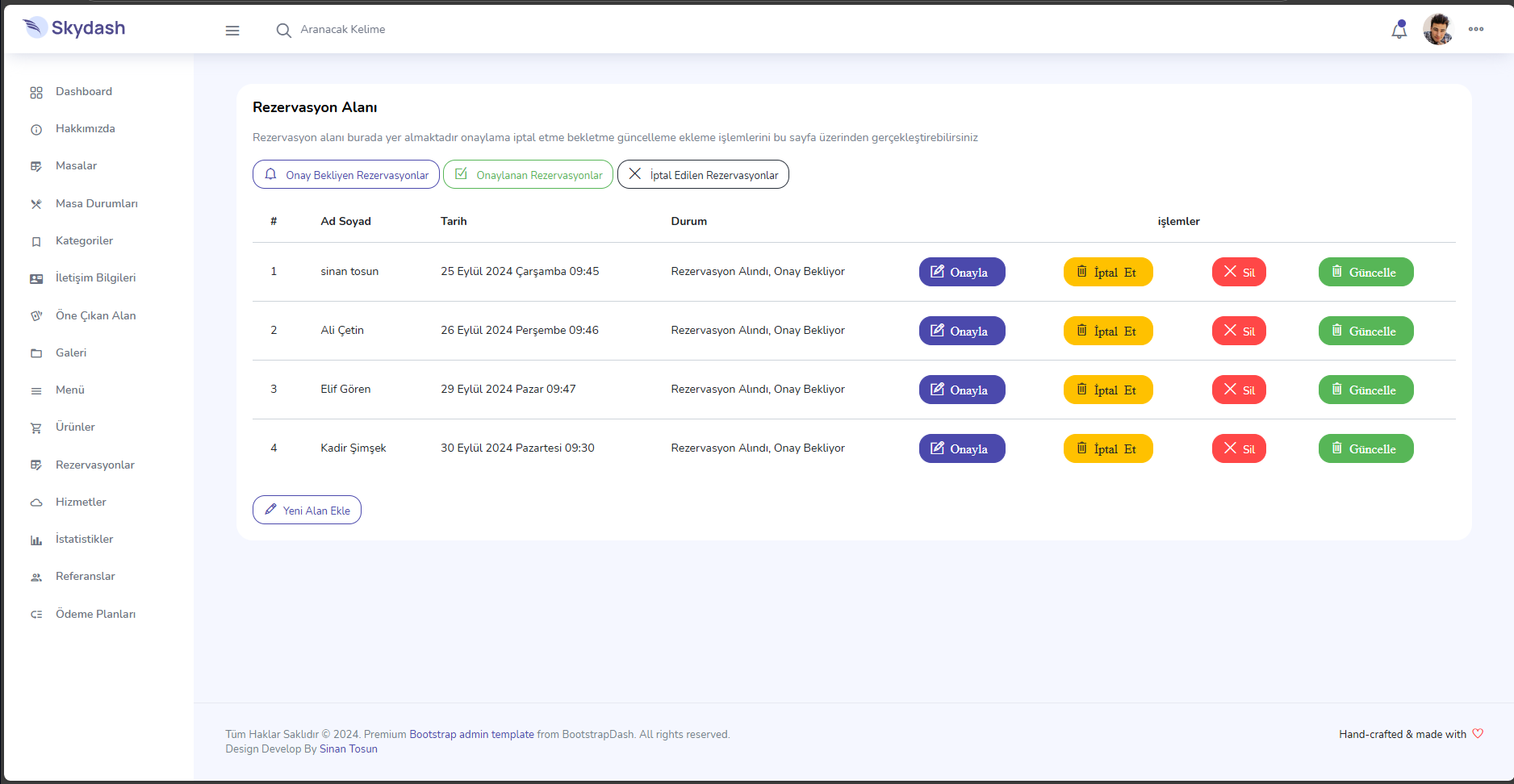Cancel Ali Çetin's reservation with İptal Et
Image resolution: width=1514 pixels, height=784 pixels.
point(1108,331)
